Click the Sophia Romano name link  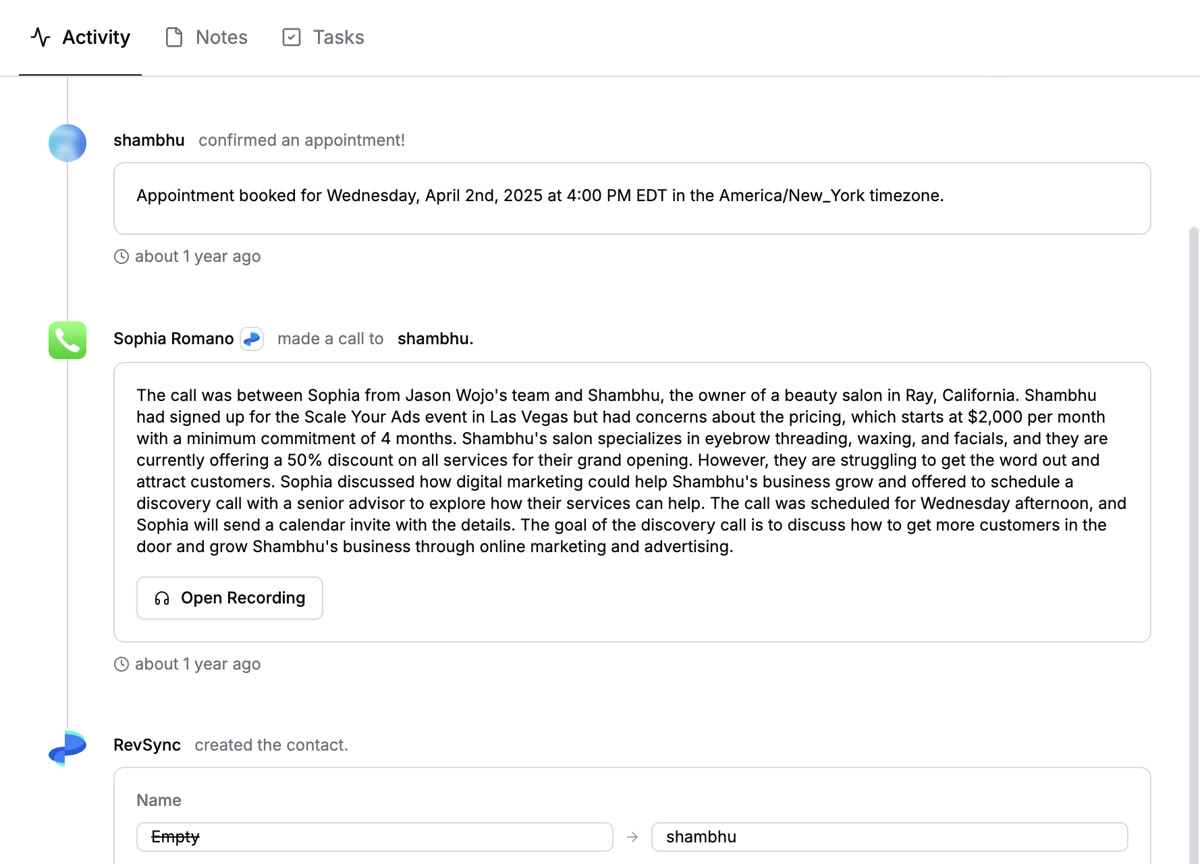[x=173, y=339]
